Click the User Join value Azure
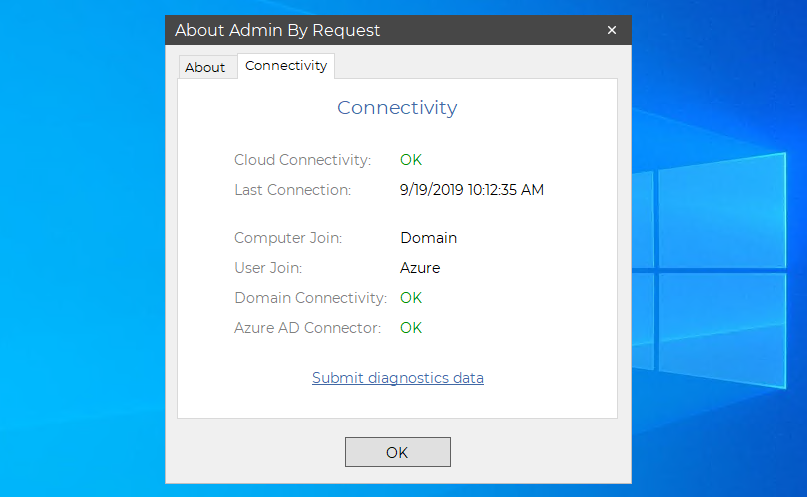This screenshot has width=807, height=497. (x=420, y=268)
